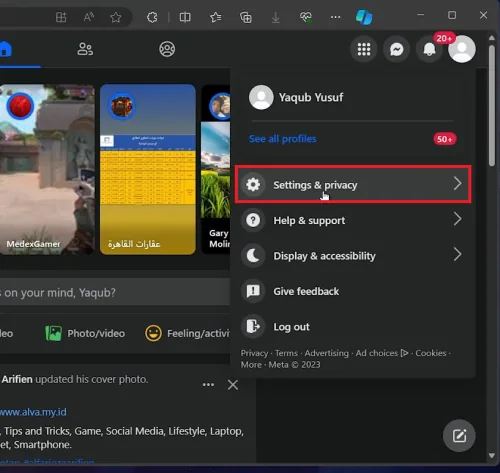The image size is (500, 473).
Task: Expand Help & support chevron
Action: 457,219
